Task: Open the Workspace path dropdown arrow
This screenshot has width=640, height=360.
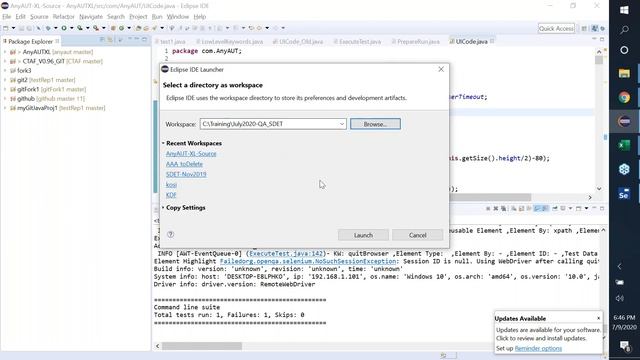Action: click(342, 124)
